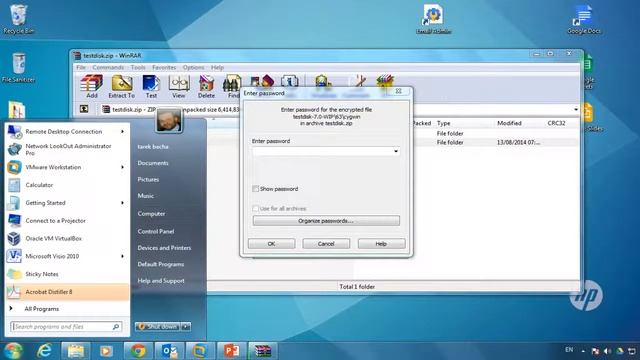Click the Modified column header in WinRAR
Viewport: 640px width, 360px height.
tap(509, 123)
